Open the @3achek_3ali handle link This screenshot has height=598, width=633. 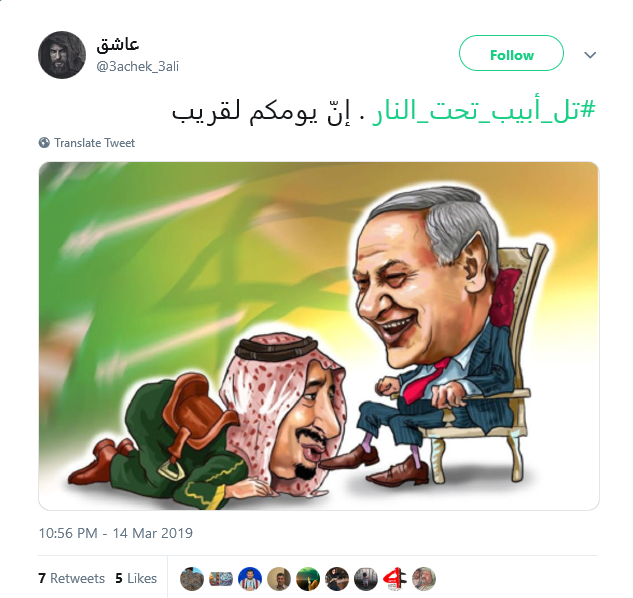pyautogui.click(x=137, y=66)
